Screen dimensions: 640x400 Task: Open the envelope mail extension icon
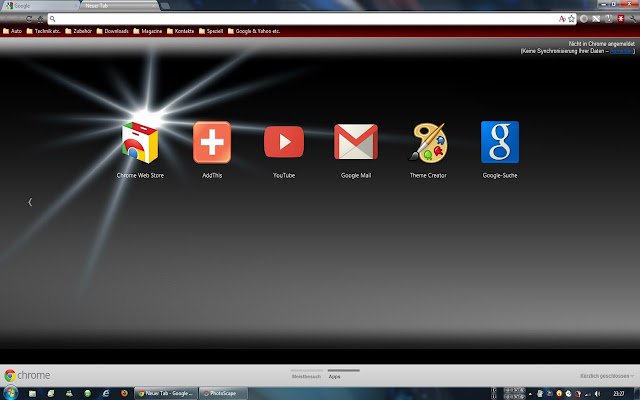click(596, 19)
